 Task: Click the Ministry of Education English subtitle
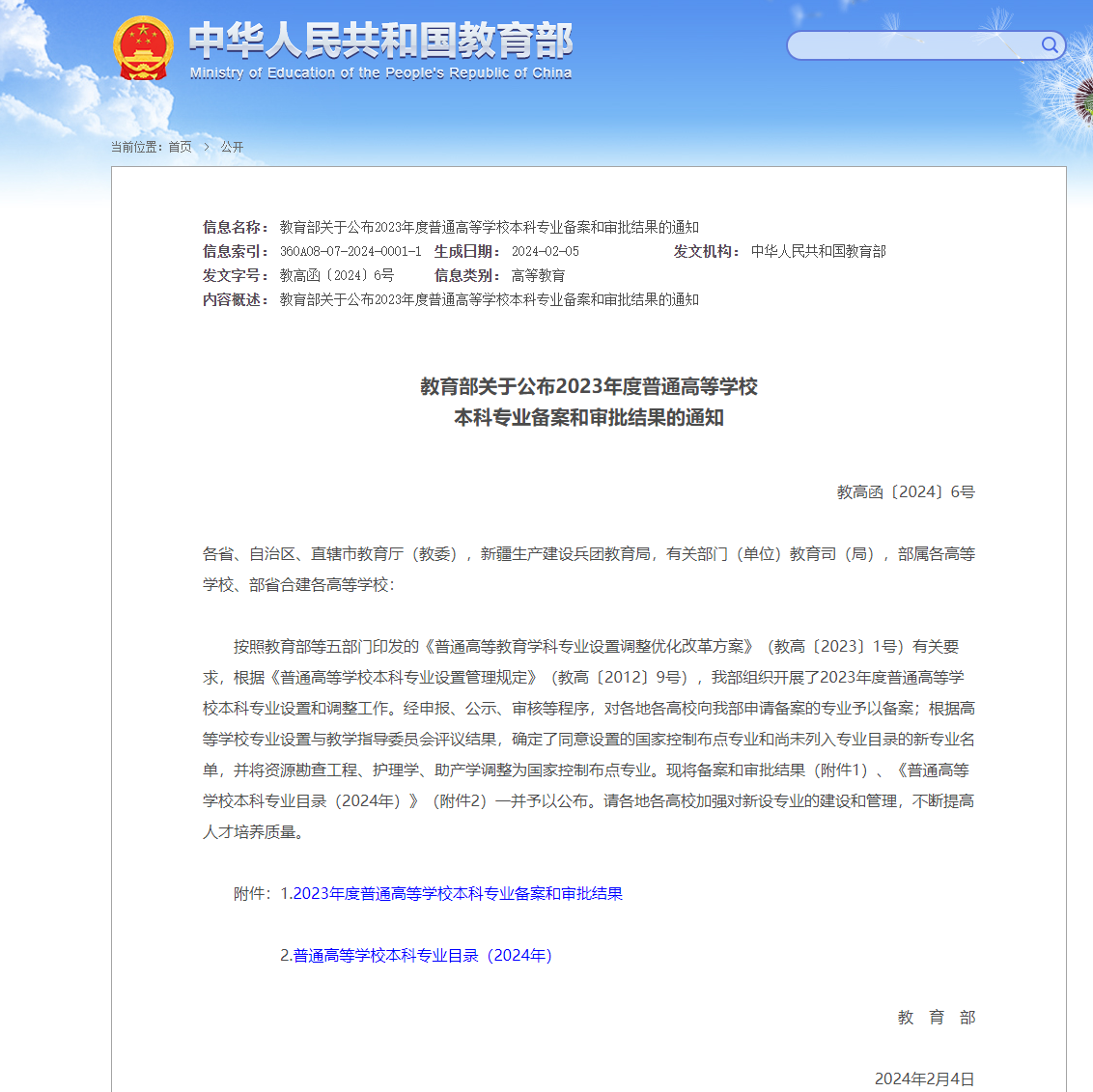point(380,73)
